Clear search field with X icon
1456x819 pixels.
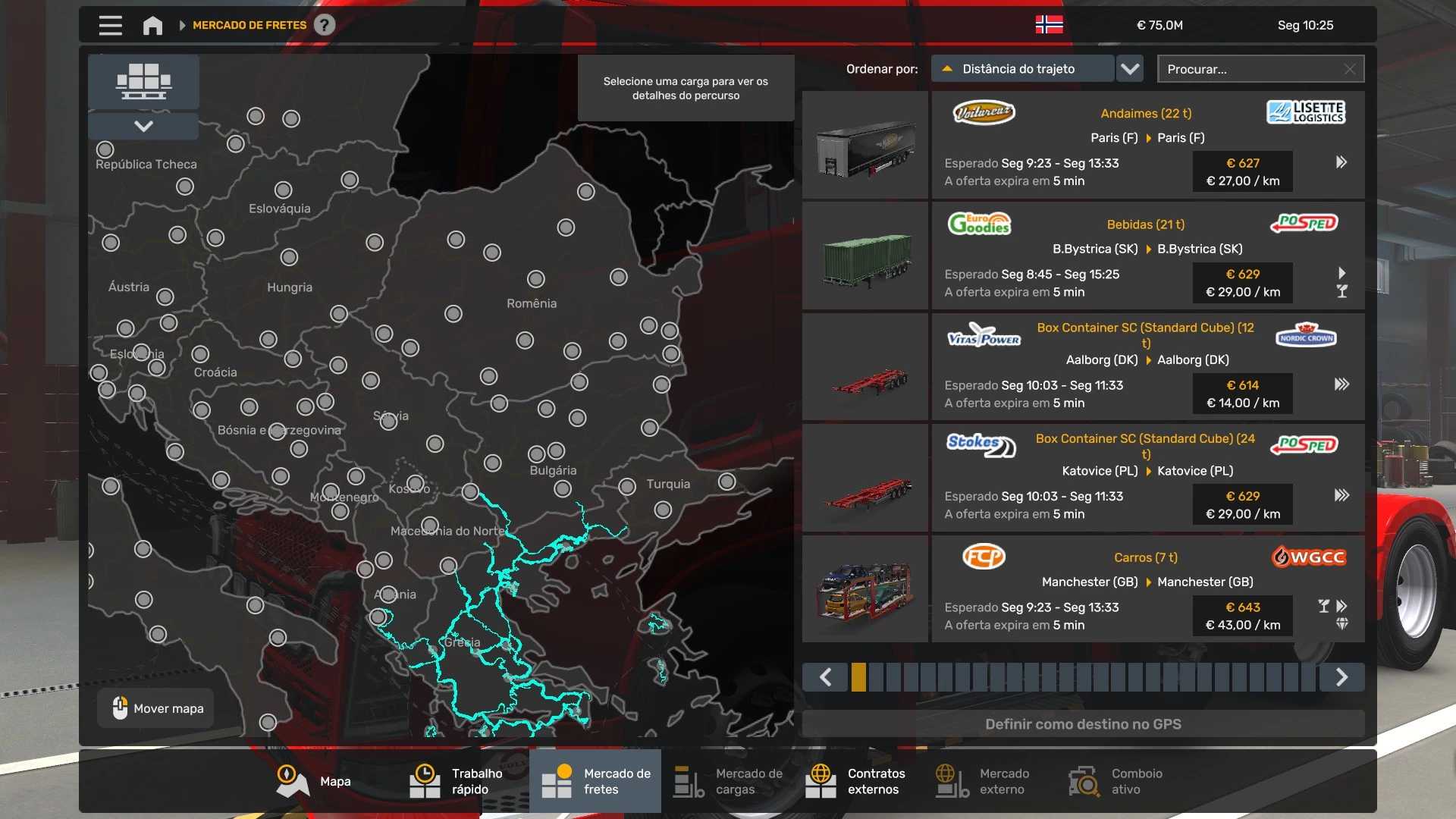[x=1350, y=69]
